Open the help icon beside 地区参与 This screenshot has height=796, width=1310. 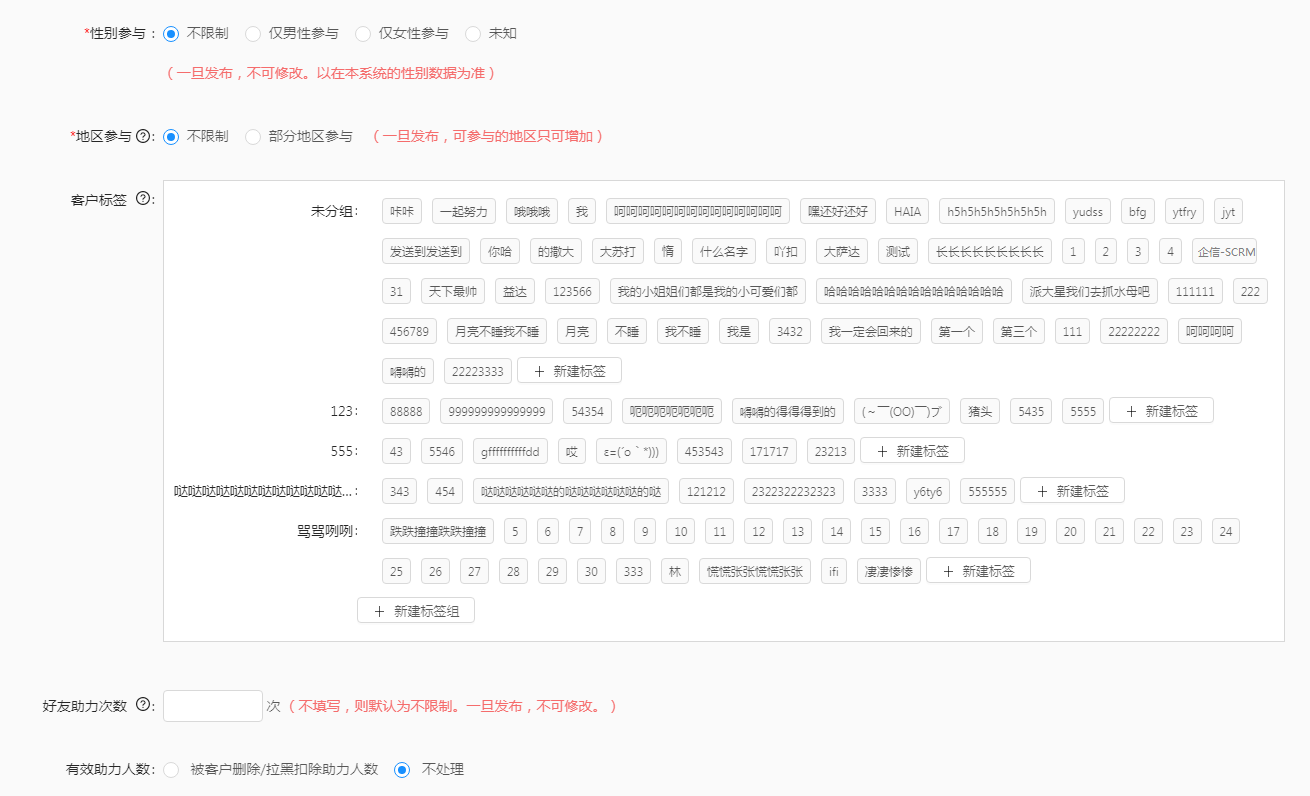point(143,136)
